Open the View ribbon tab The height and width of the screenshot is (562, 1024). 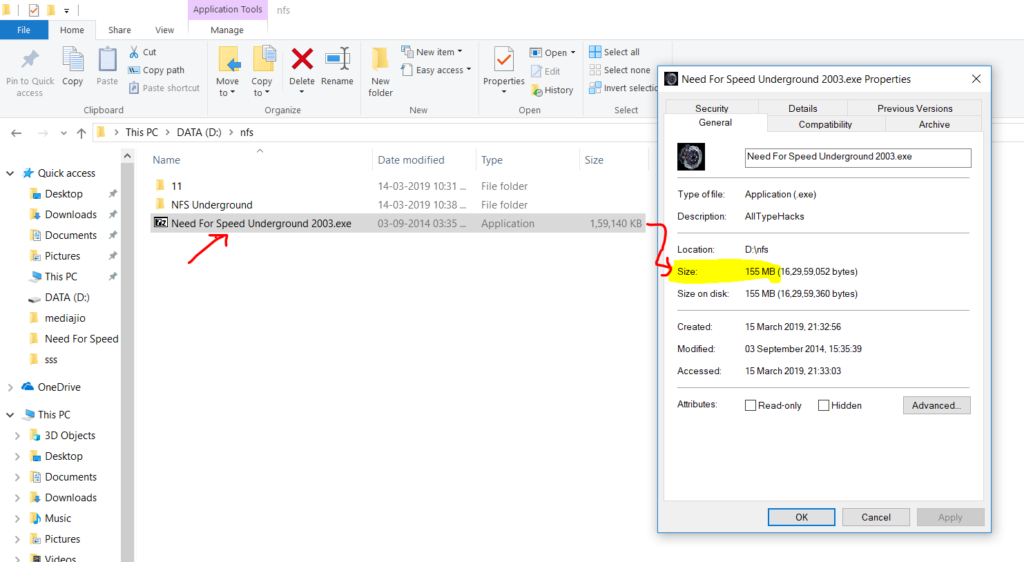click(164, 30)
